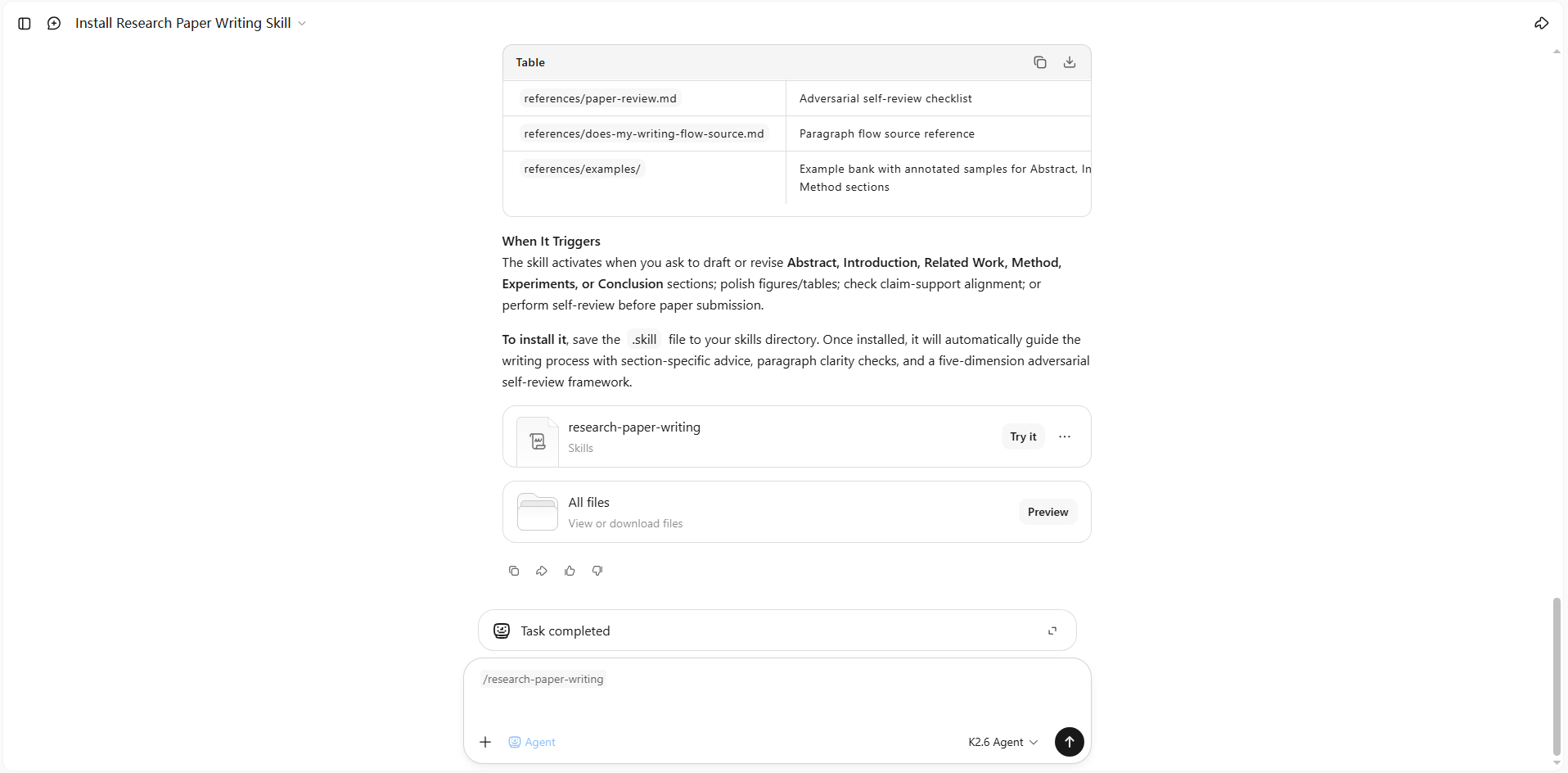Open the K2.6 Agent model dropdown
Viewport: 1568px width, 773px height.
coord(1003,742)
